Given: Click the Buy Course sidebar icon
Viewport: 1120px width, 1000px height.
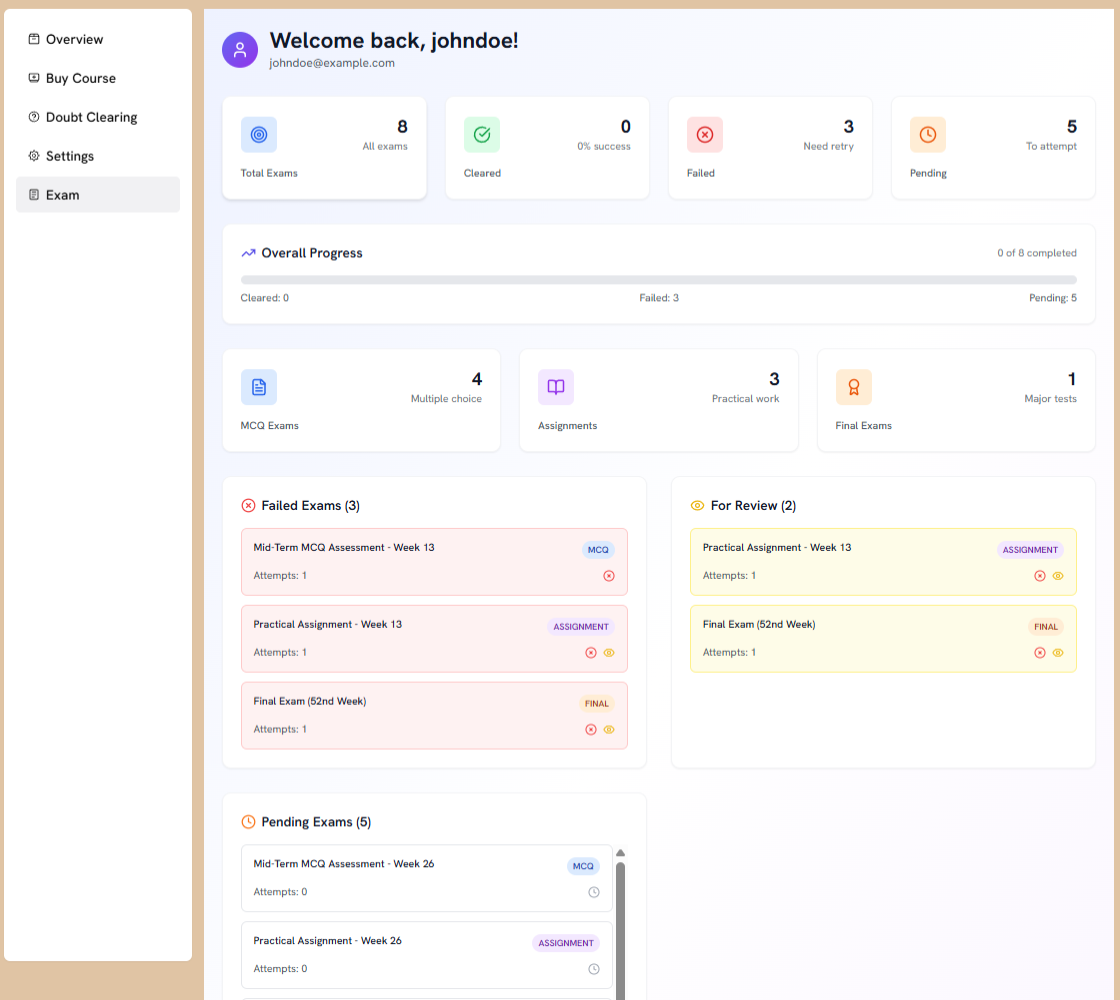Looking at the screenshot, I should point(34,78).
